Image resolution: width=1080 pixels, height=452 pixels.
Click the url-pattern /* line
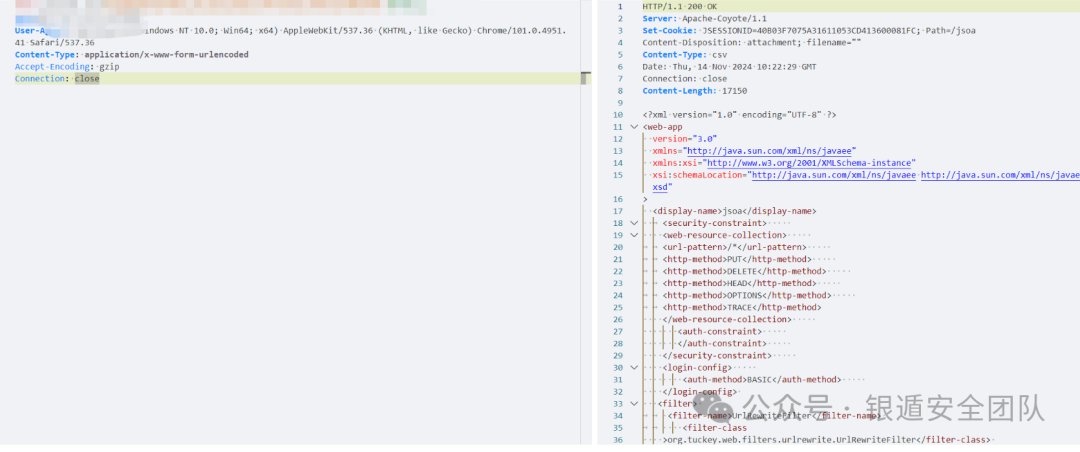(734, 247)
